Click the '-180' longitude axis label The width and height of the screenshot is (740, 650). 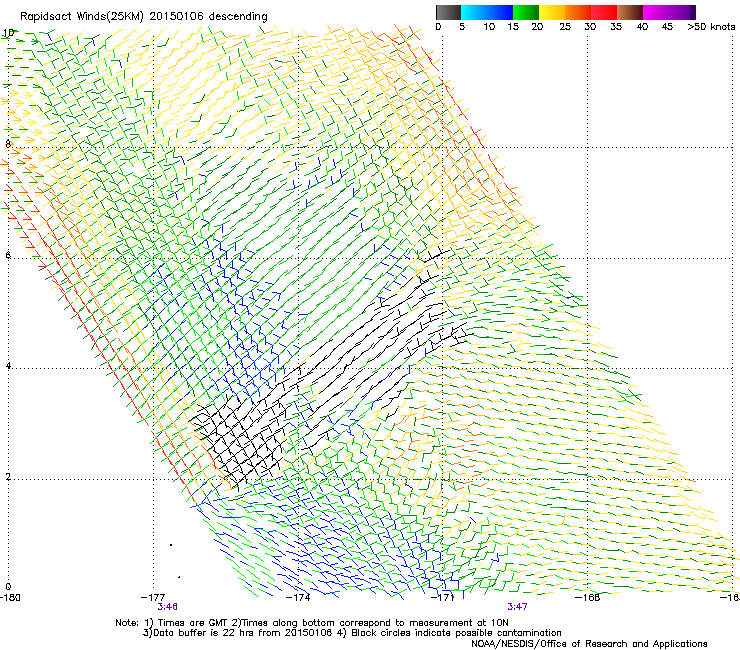(10, 598)
